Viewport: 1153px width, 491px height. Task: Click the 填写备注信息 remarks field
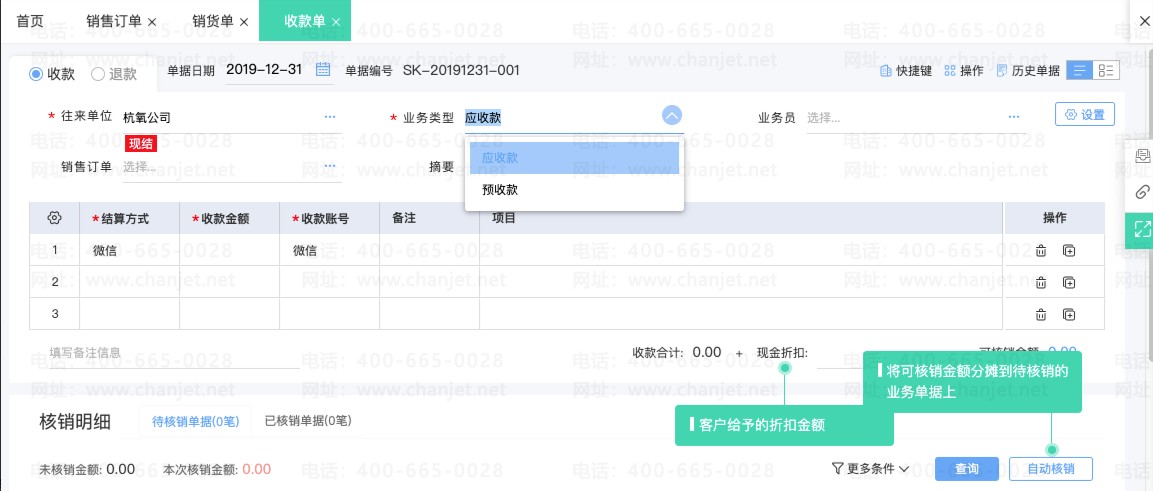(174, 353)
